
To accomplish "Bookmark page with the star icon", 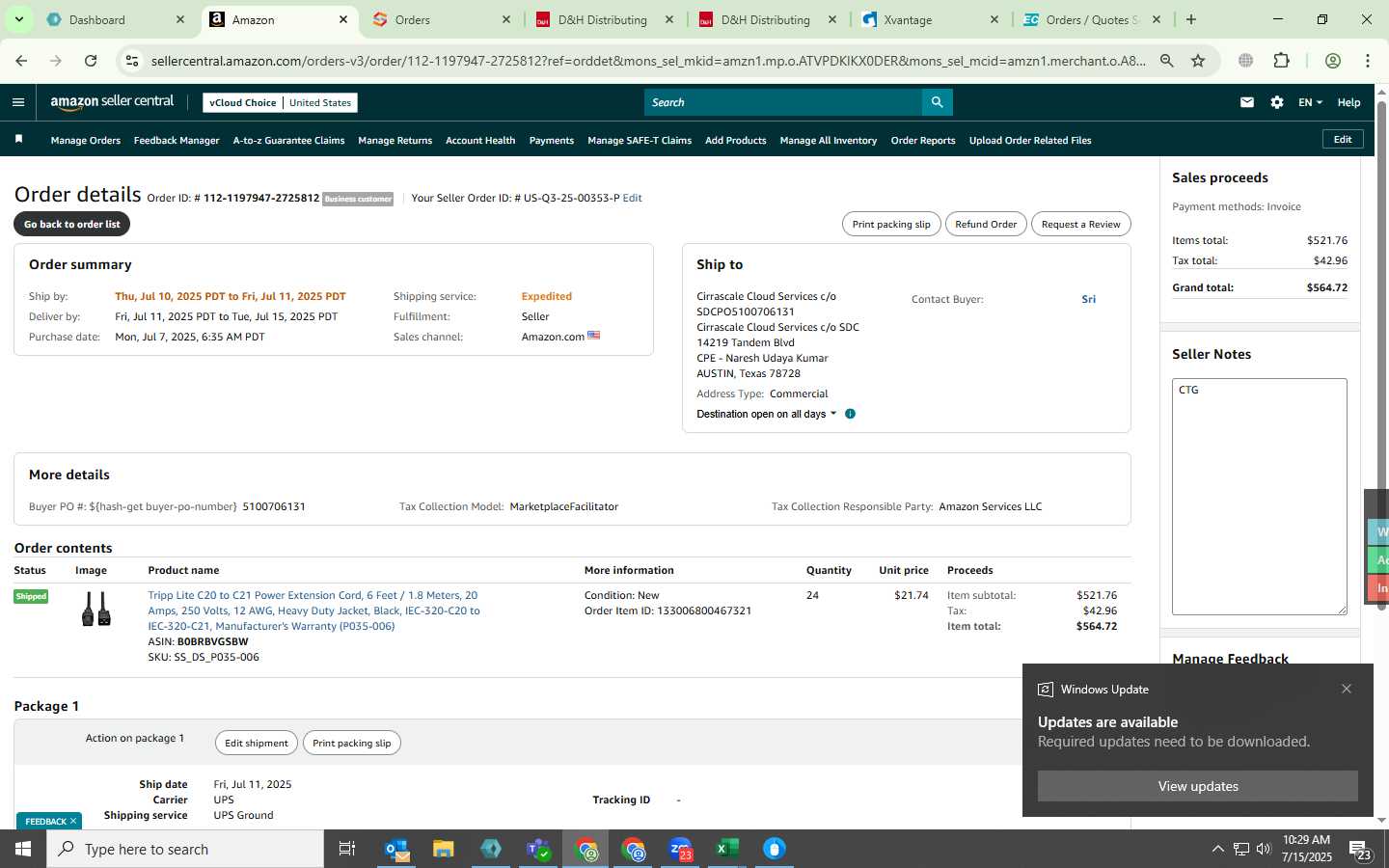I will pos(1198,61).
